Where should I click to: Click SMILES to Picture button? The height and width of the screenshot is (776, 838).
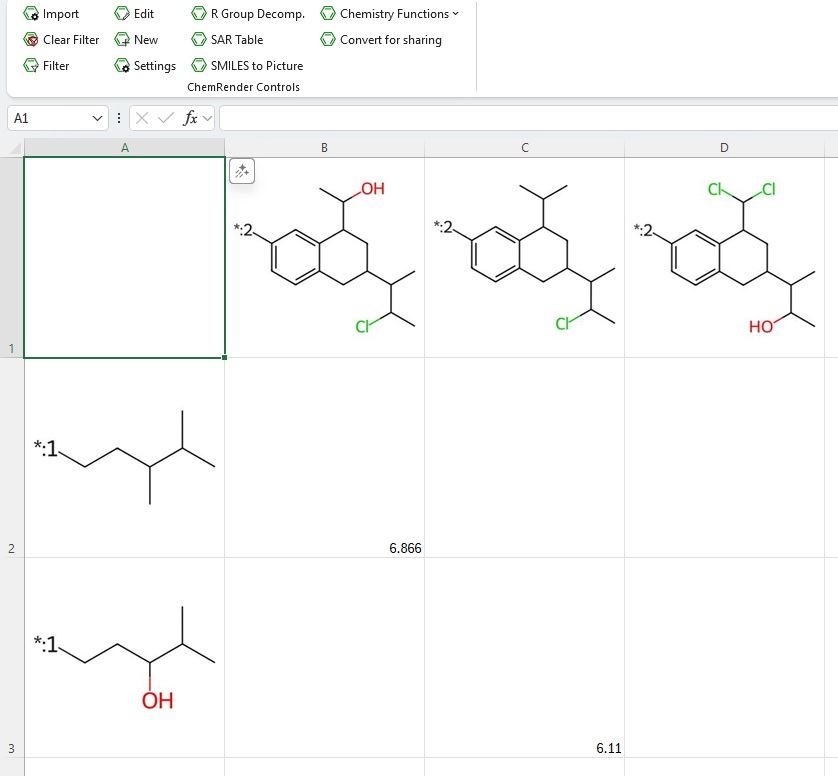click(x=199, y=66)
